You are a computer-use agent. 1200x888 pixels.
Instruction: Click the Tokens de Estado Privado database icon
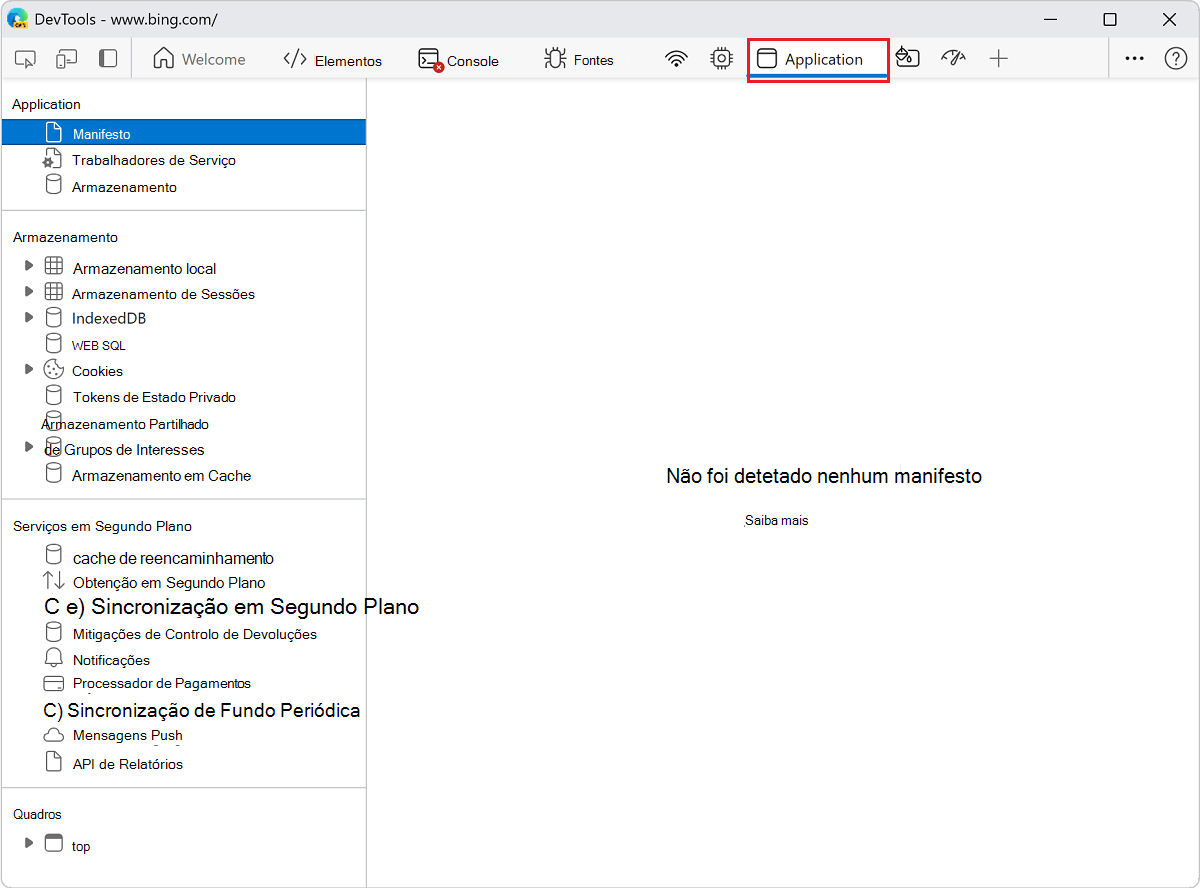click(x=54, y=396)
